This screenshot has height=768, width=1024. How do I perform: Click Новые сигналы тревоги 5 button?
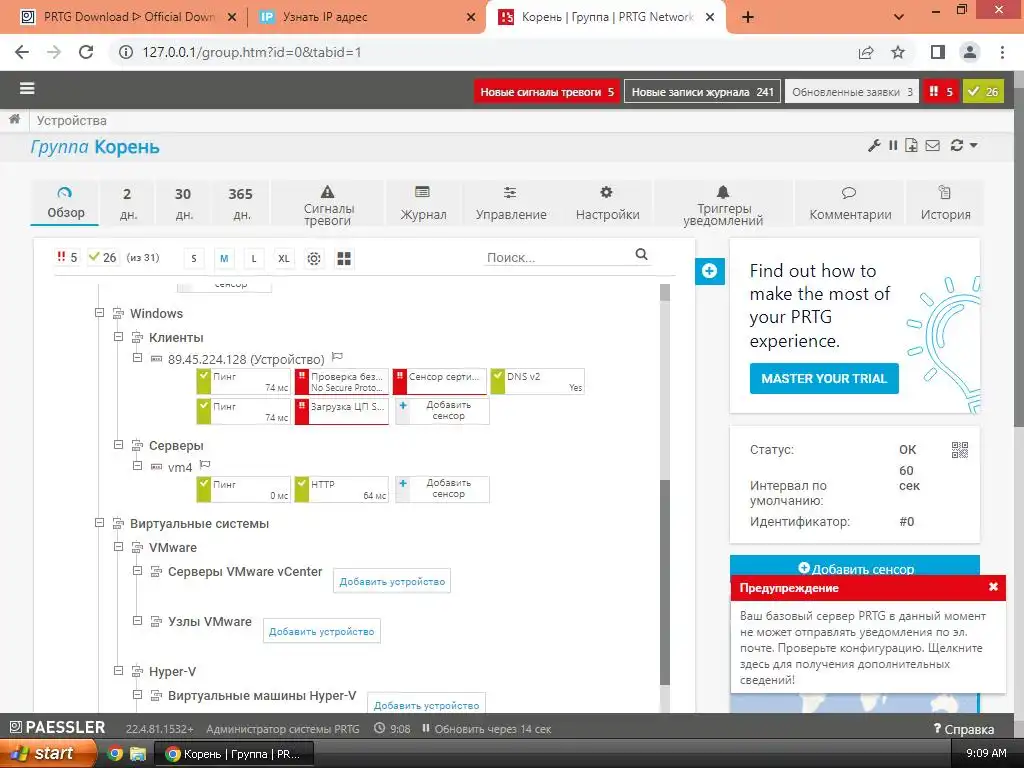[x=547, y=91]
